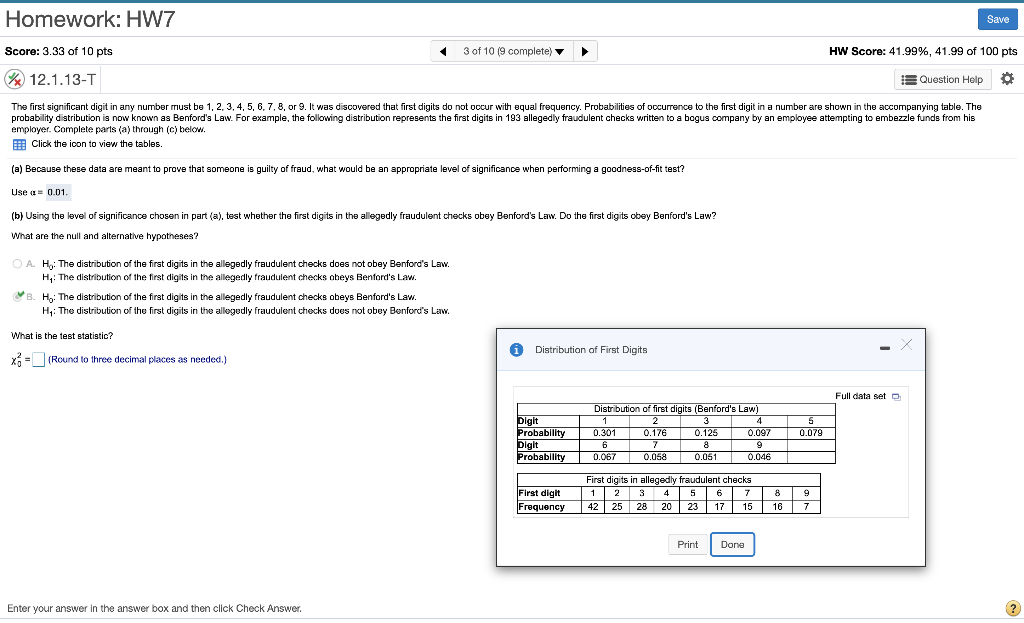Click the 'Homework: HW7' title
Screen dimensions: 1024x623
[90, 19]
